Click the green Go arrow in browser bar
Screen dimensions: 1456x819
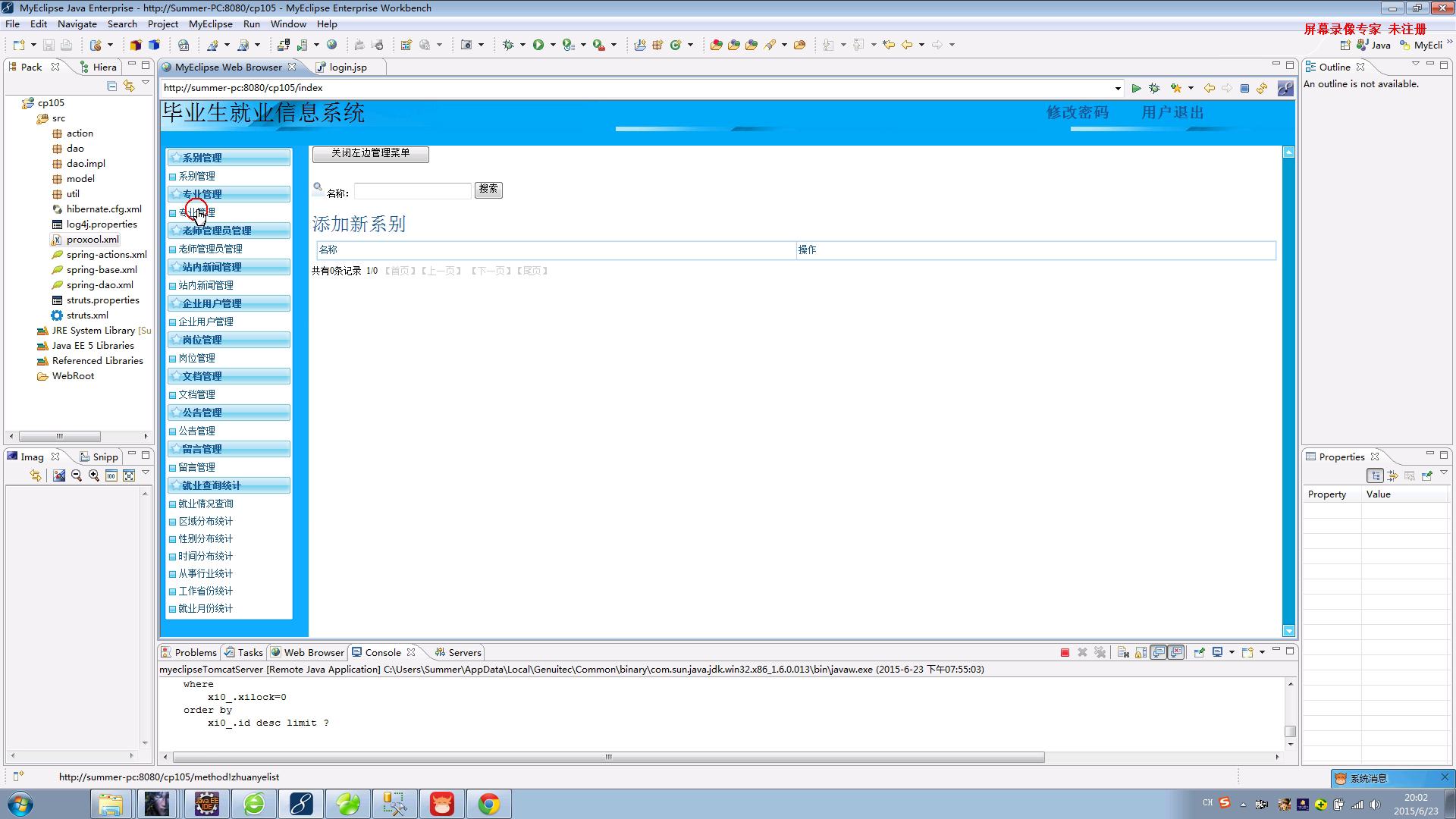[x=1136, y=88]
